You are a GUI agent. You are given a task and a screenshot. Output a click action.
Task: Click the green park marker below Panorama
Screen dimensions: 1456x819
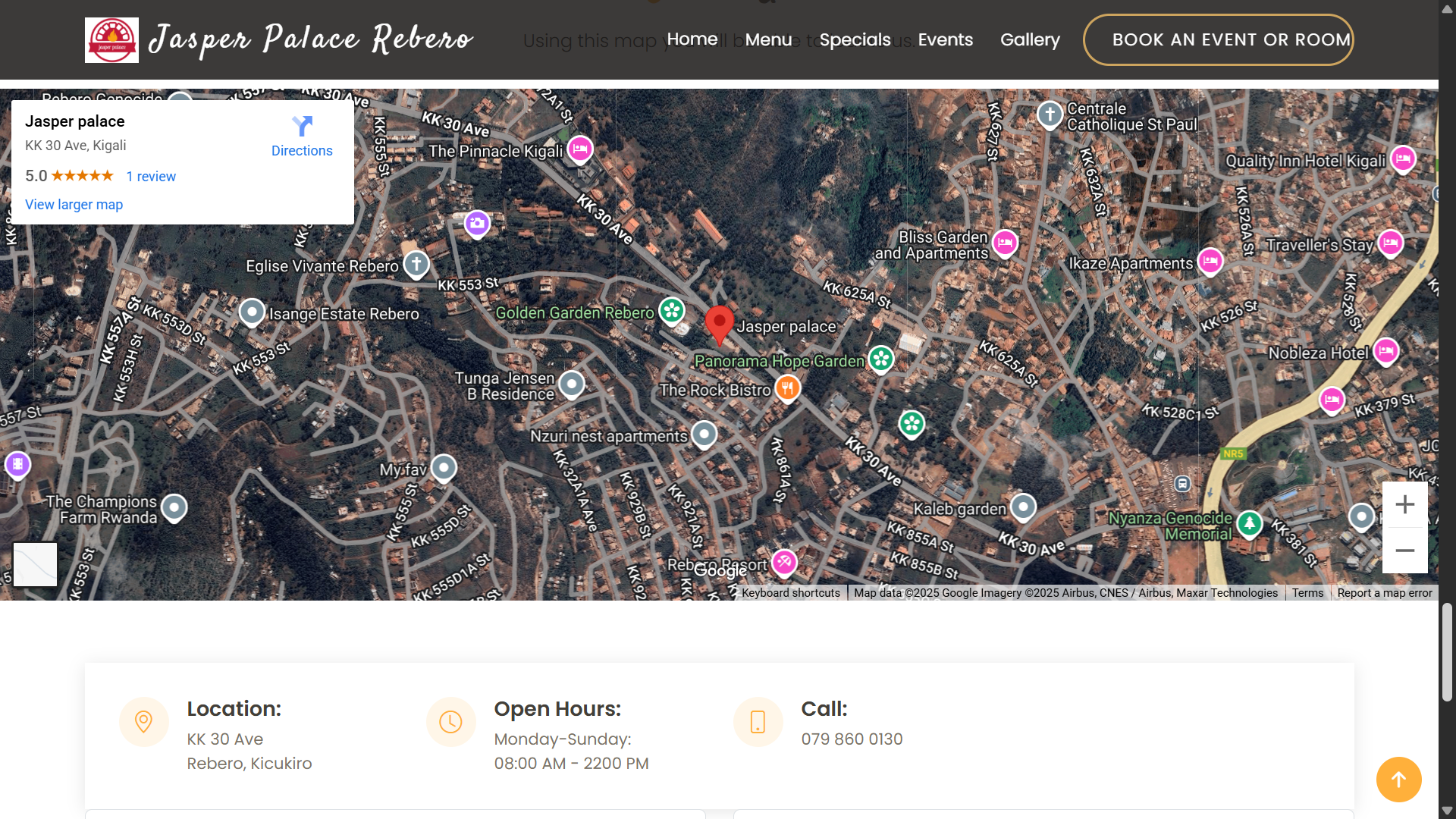pos(912,424)
